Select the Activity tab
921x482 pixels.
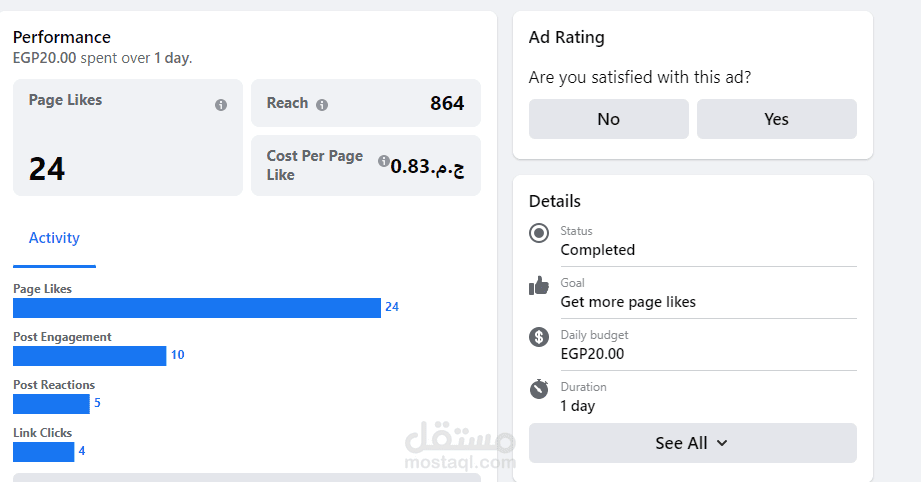[54, 238]
